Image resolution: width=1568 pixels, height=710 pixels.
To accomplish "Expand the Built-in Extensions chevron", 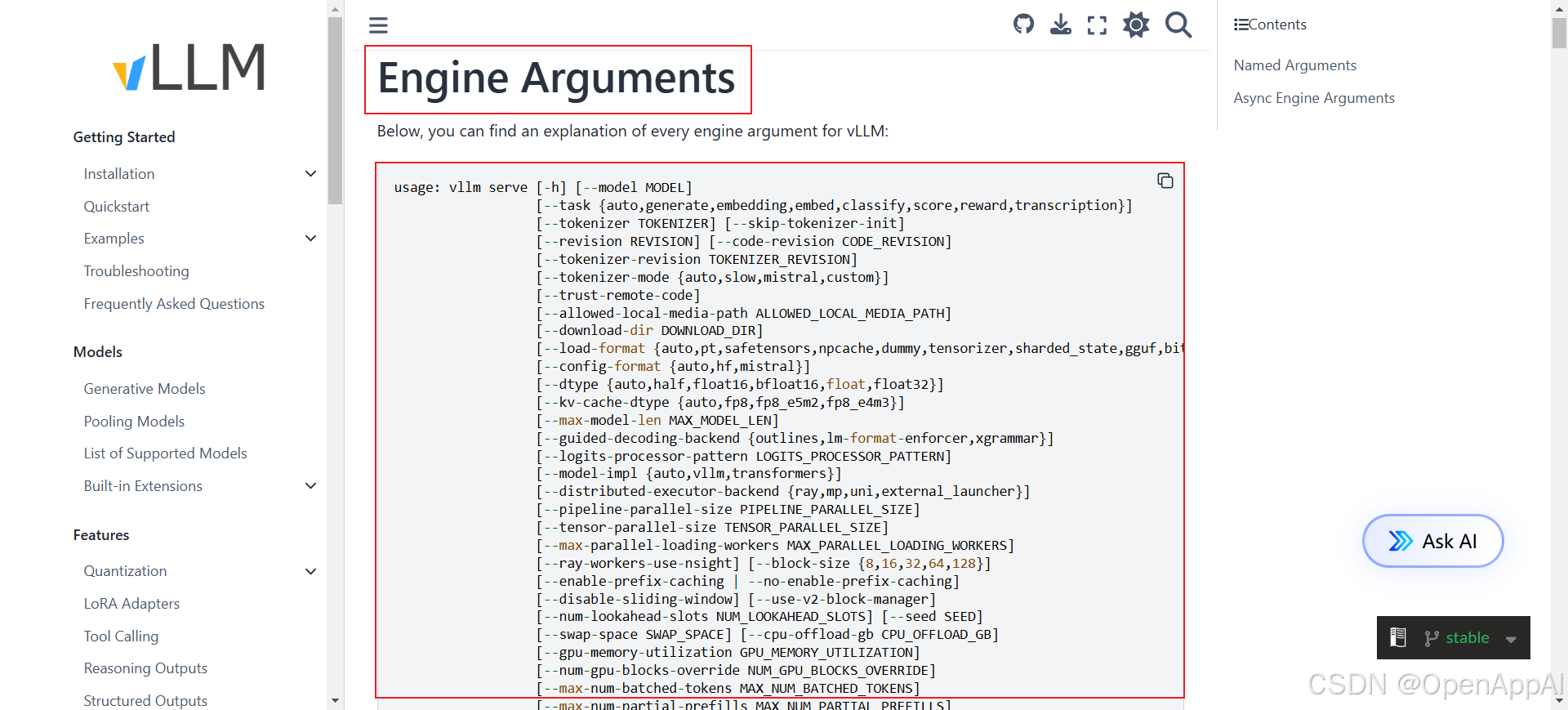I will [x=310, y=485].
